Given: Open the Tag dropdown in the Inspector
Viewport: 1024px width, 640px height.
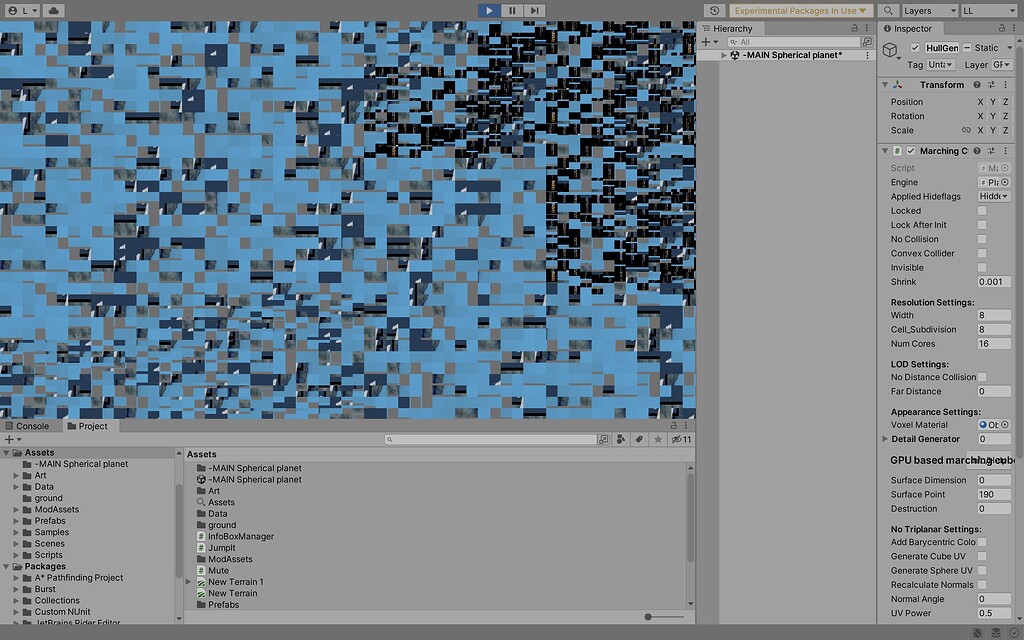Looking at the screenshot, I should (940, 64).
